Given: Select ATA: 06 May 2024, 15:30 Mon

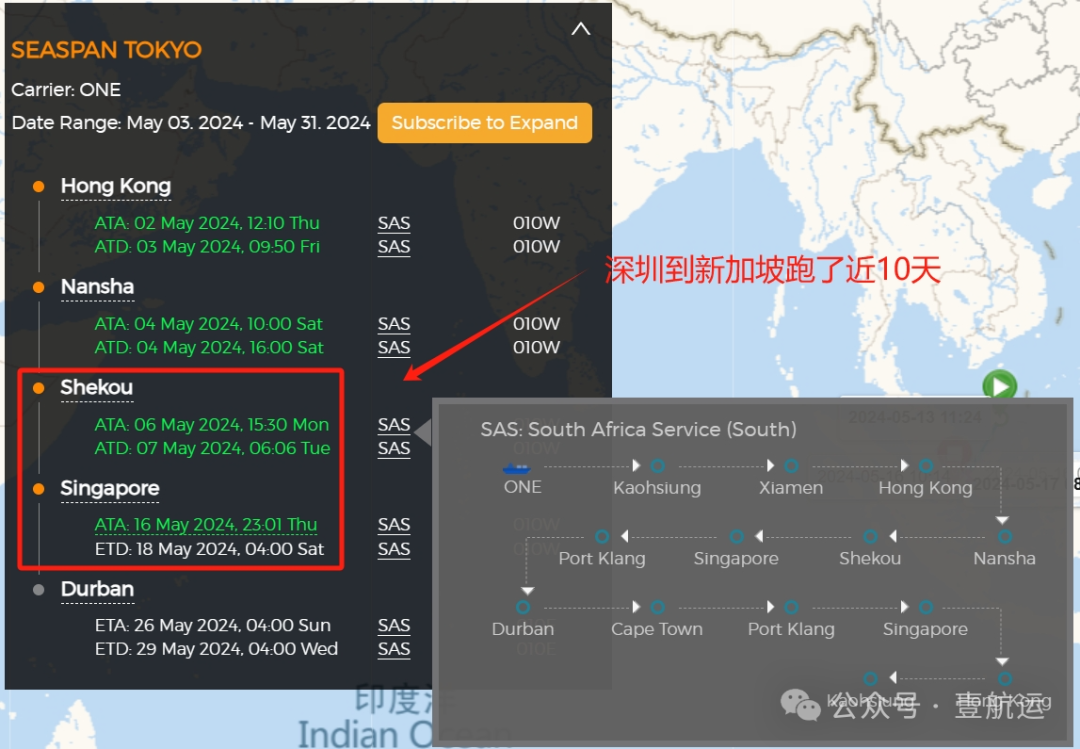Looking at the screenshot, I should click(211, 424).
